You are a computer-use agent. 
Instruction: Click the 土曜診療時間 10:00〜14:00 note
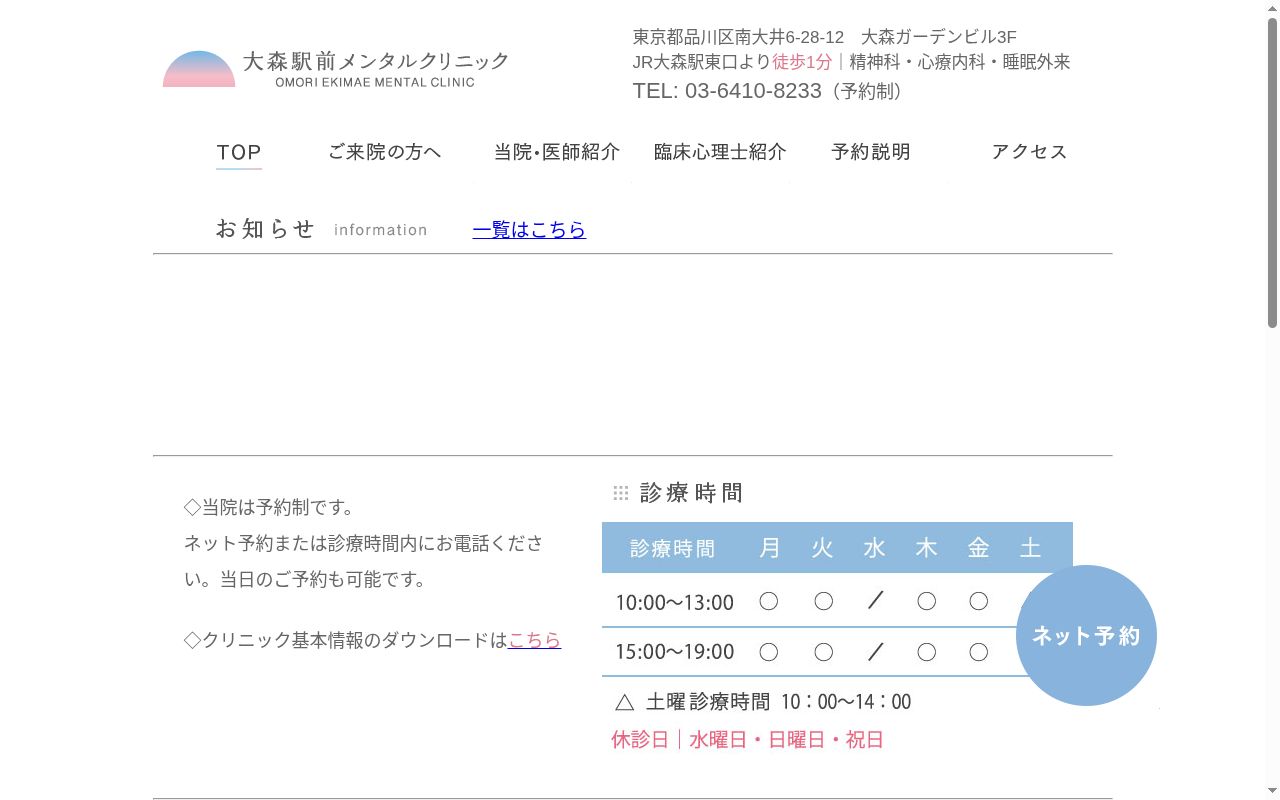pyautogui.click(x=764, y=702)
